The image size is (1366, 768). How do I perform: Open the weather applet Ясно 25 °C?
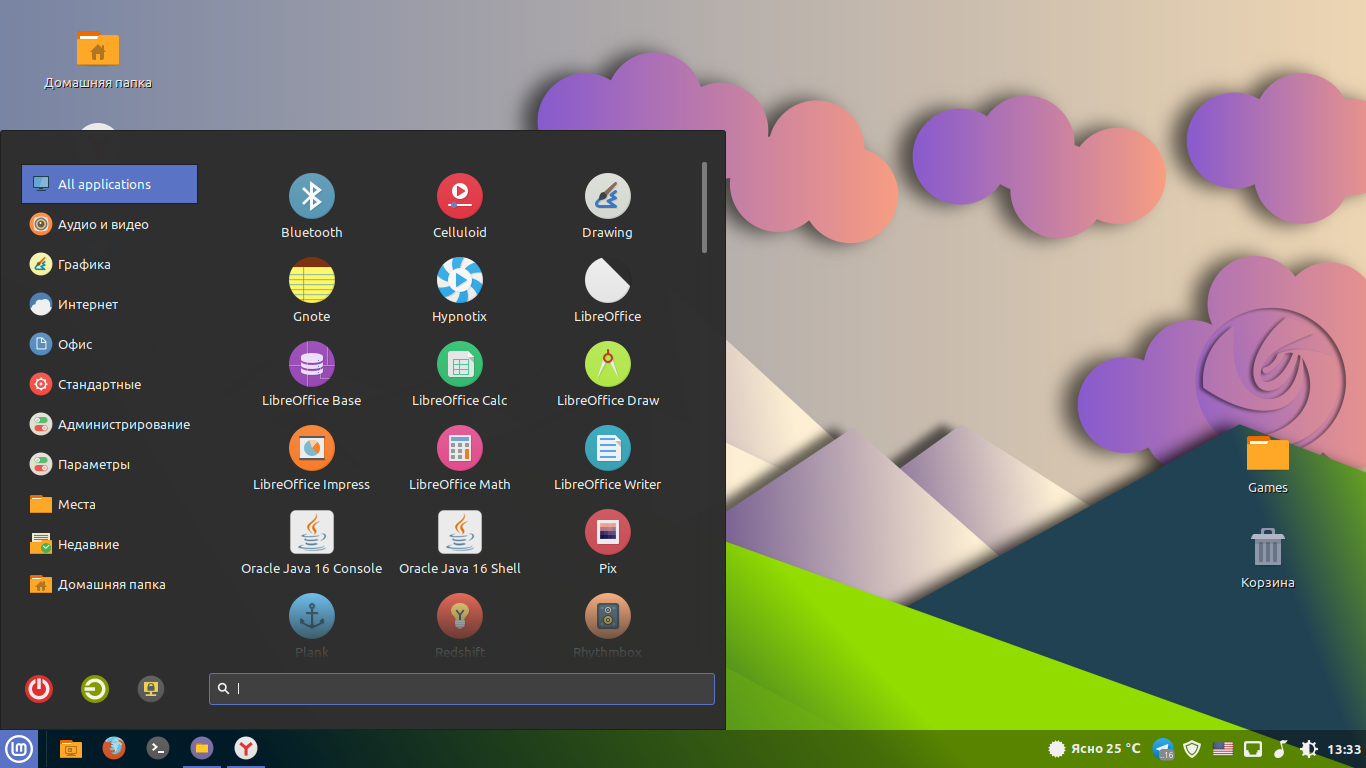(1094, 748)
